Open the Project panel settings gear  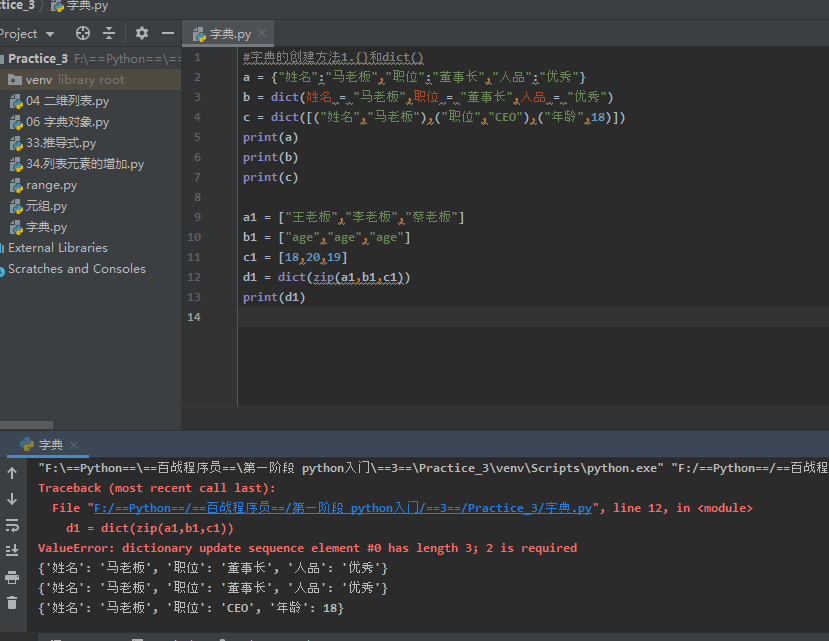[142, 33]
